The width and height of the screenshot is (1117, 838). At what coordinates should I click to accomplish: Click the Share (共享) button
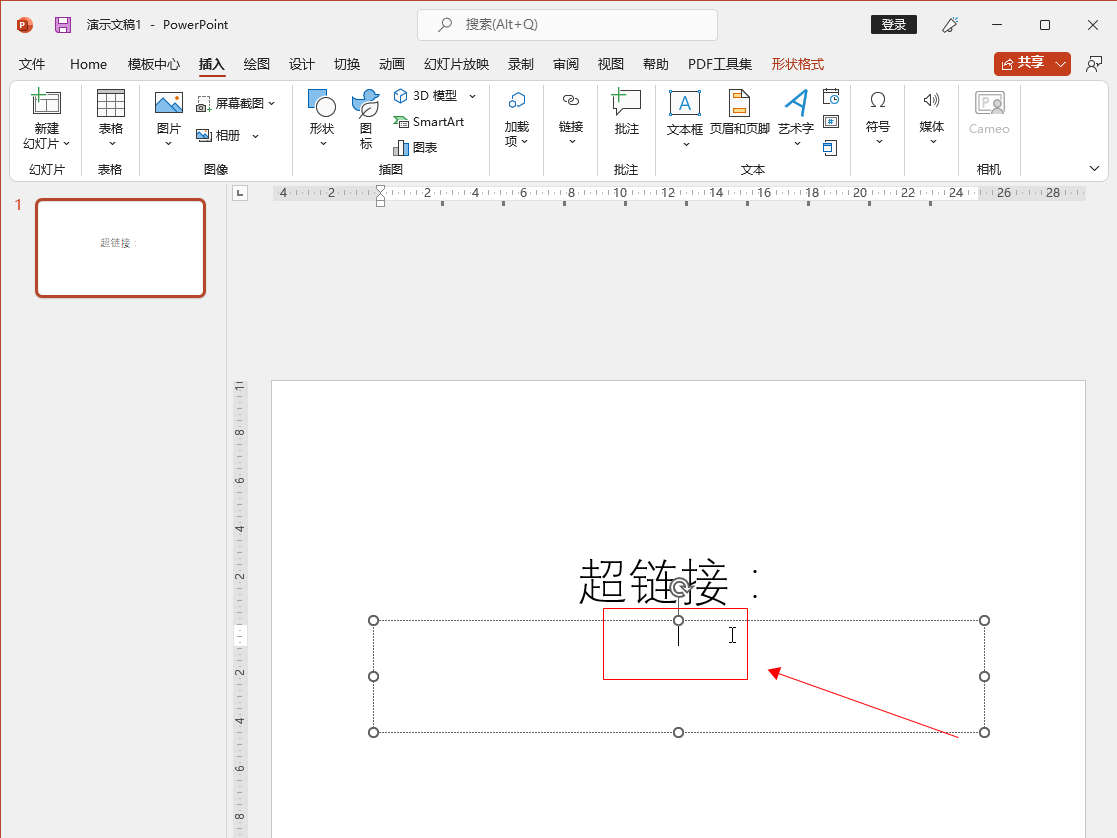(x=1022, y=63)
